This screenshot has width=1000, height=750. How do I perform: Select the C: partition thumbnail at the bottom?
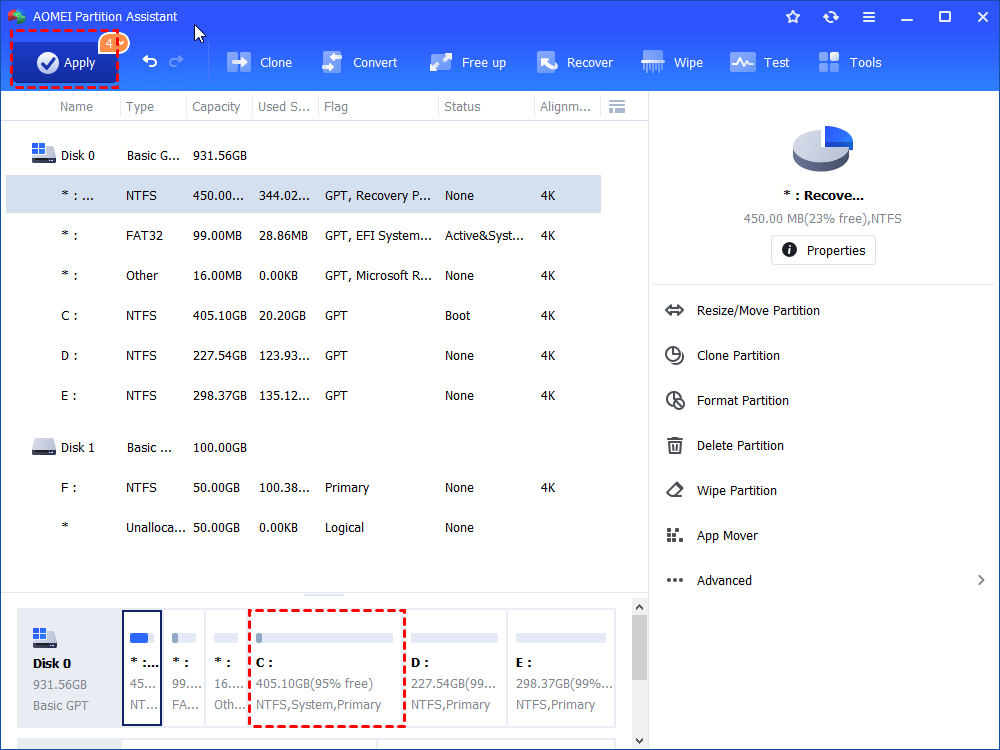(x=326, y=668)
